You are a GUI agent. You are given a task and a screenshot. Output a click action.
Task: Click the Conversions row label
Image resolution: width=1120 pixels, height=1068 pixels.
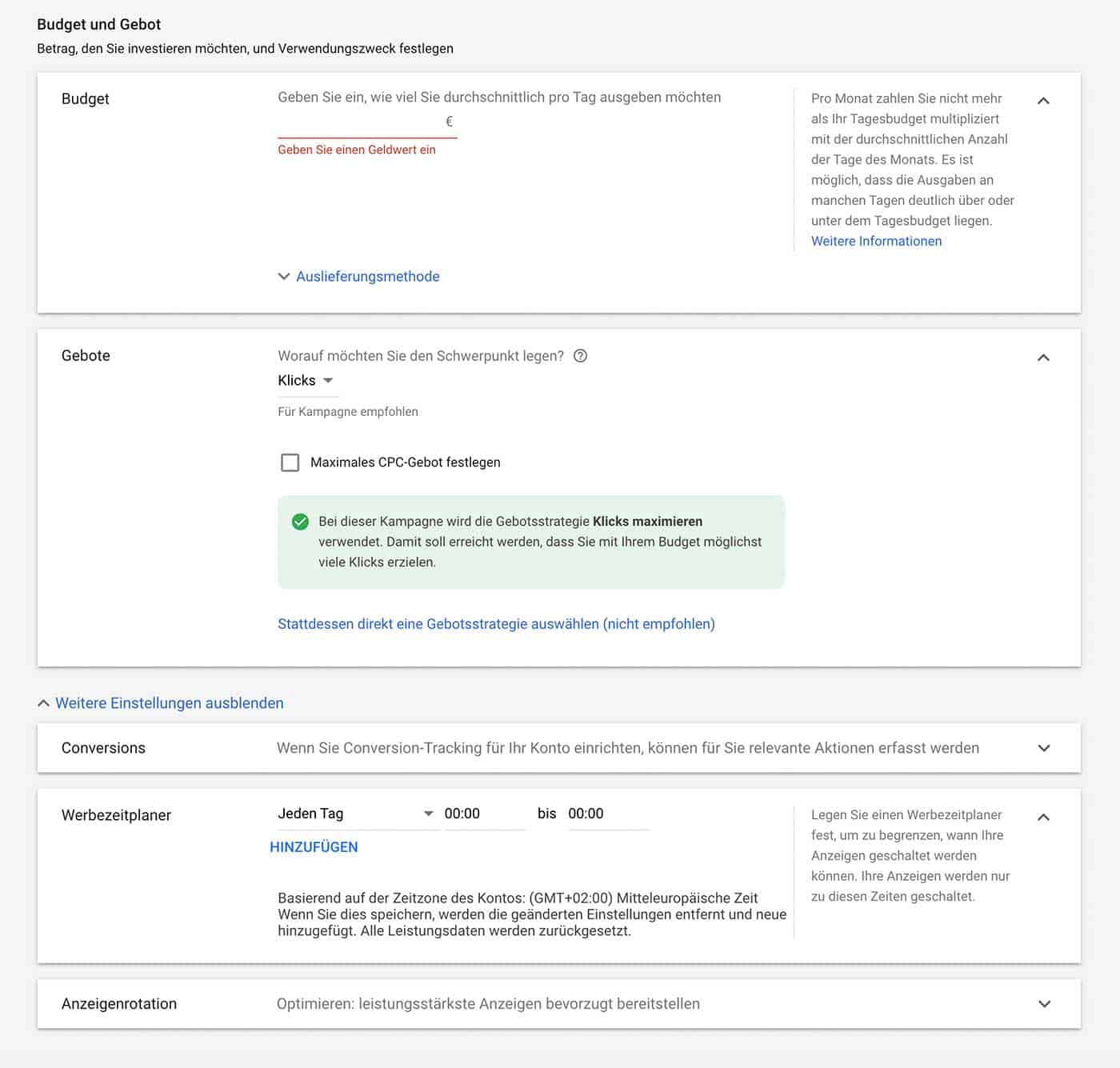(x=103, y=748)
